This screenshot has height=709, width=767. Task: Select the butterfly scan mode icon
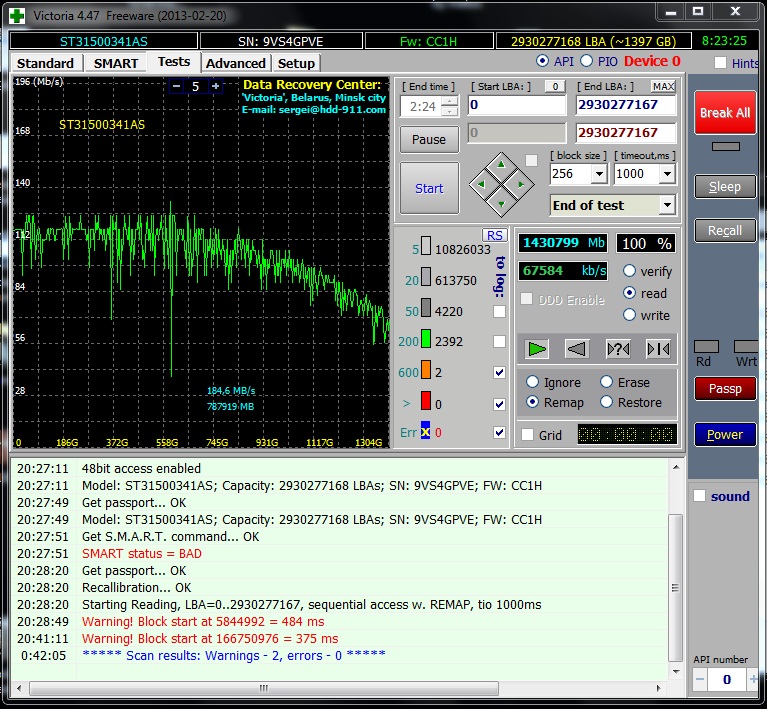[x=657, y=349]
